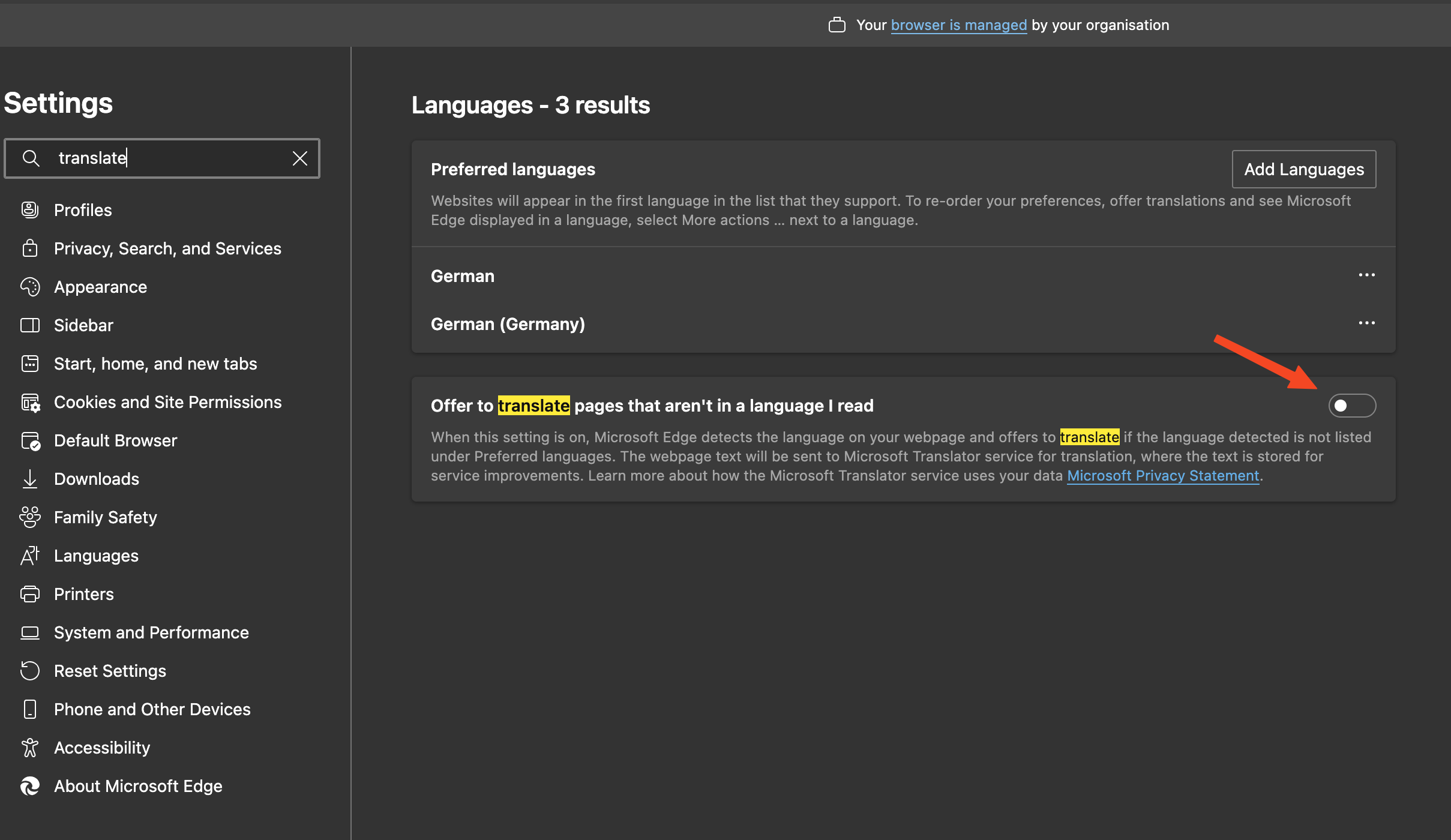Select Reset Settings in the sidebar
The width and height of the screenshot is (1451, 840).
[110, 671]
